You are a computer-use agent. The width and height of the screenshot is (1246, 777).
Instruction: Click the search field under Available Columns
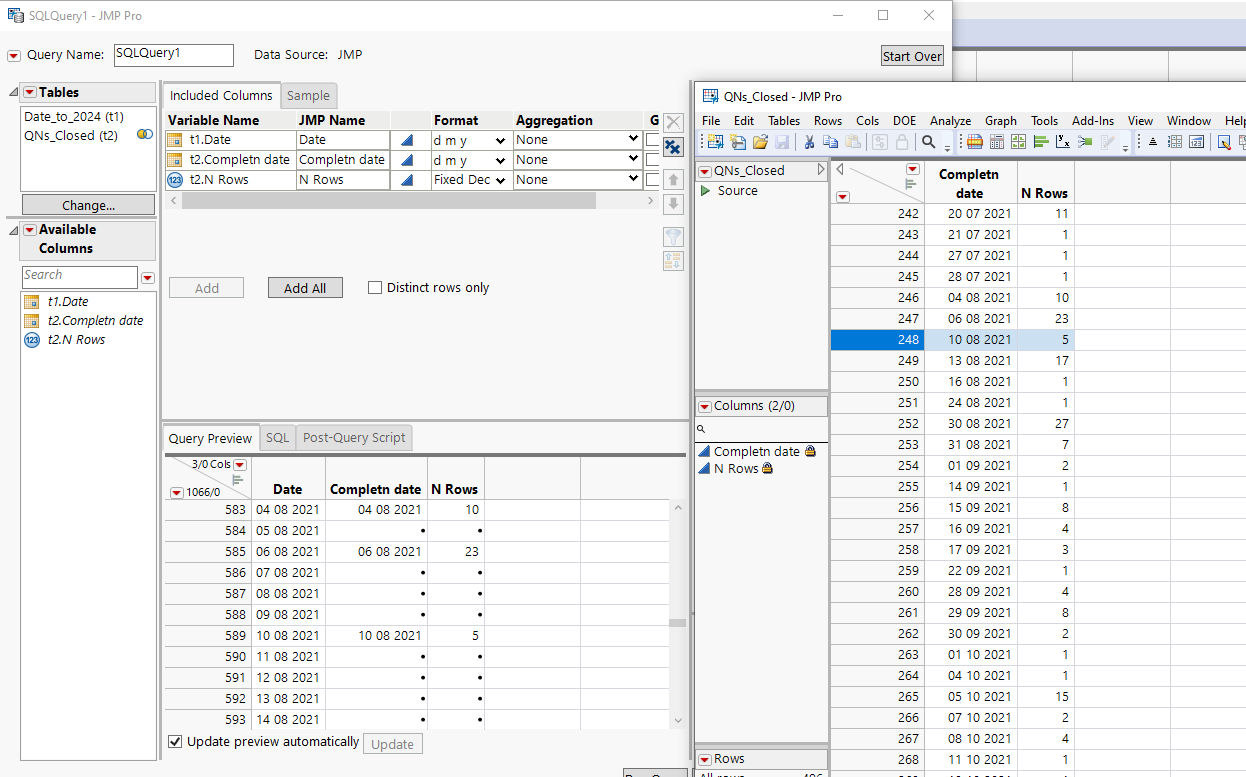[x=80, y=276]
